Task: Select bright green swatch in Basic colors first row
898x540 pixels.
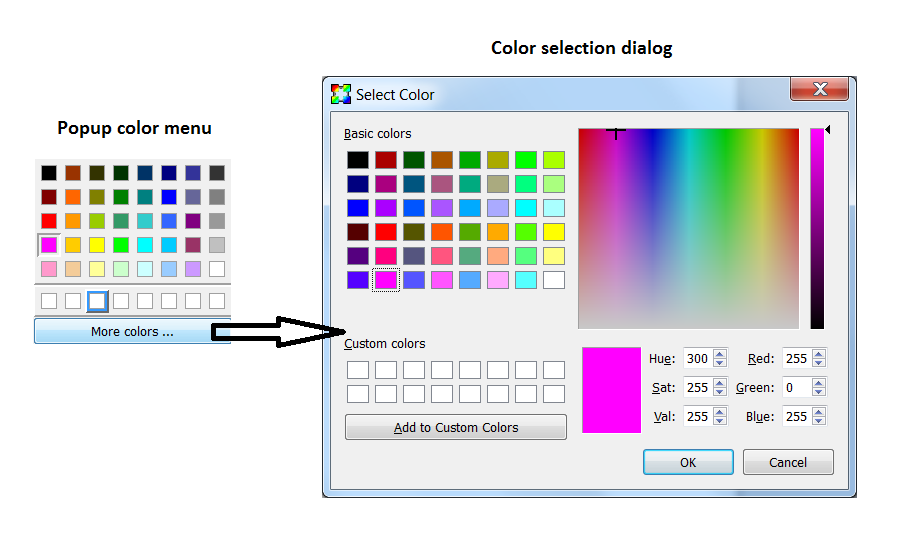Action: point(526,160)
